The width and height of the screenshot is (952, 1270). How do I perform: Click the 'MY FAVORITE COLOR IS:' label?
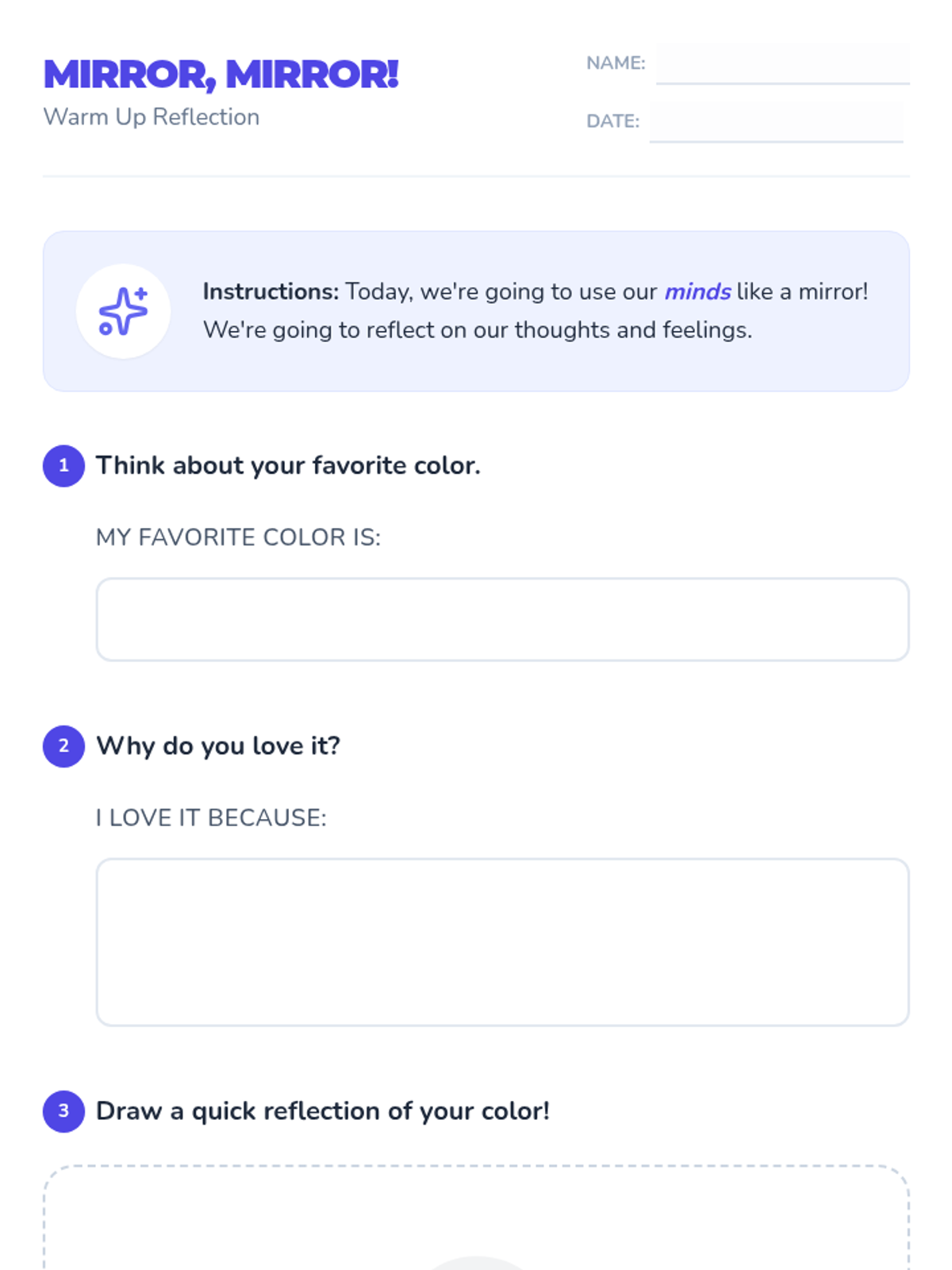238,537
